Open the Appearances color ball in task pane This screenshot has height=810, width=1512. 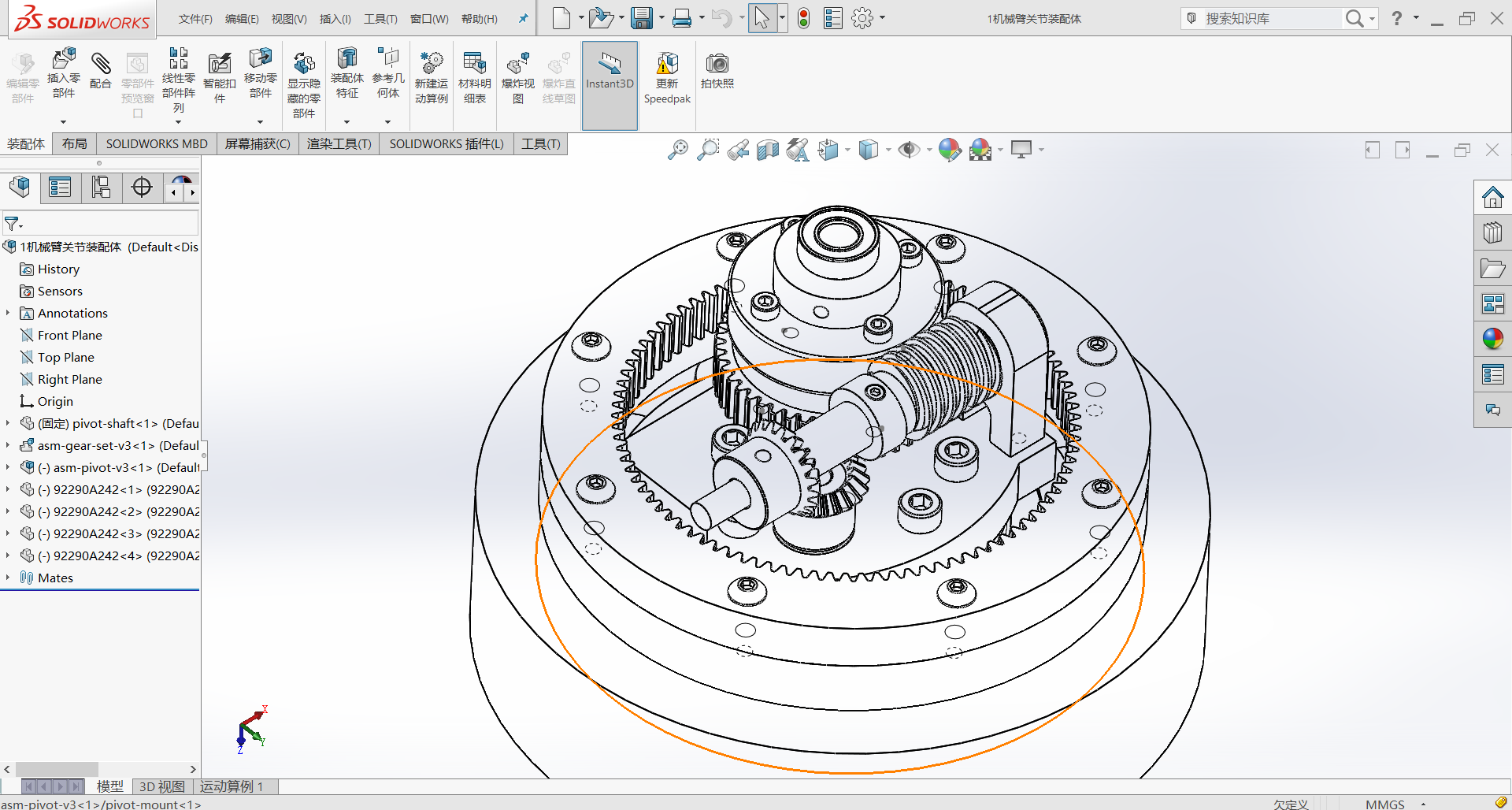coord(1492,339)
